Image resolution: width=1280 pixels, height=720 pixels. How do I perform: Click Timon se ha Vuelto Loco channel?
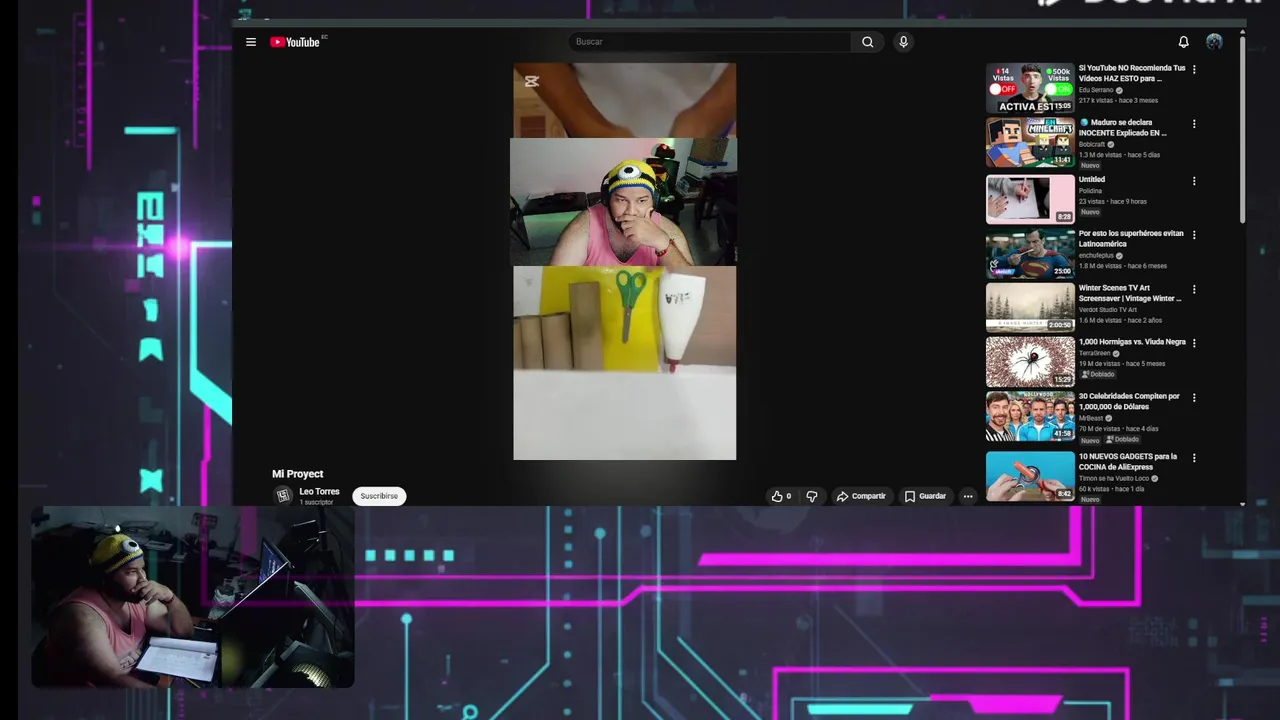pyautogui.click(x=1113, y=478)
